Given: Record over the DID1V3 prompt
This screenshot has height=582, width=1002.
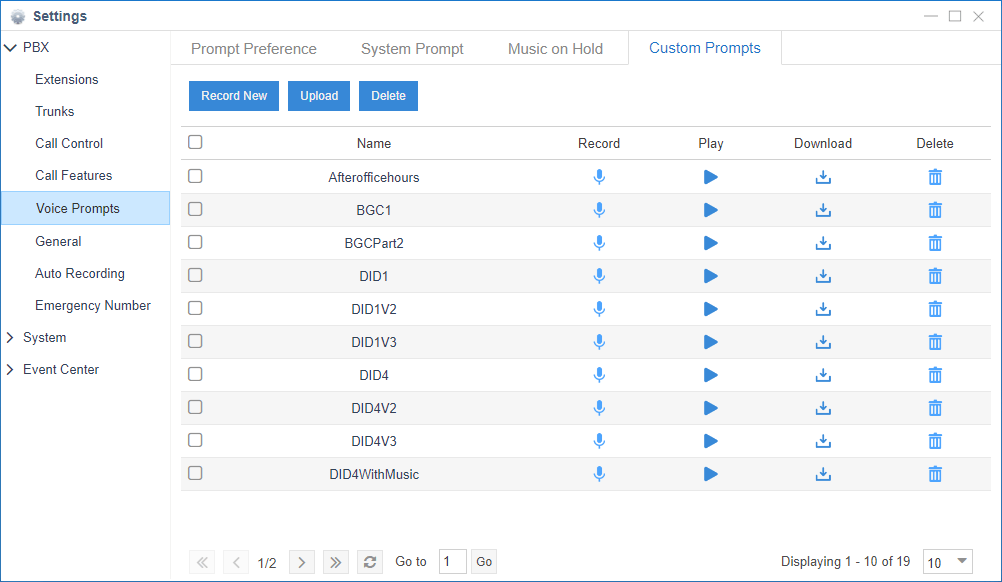Looking at the screenshot, I should tap(599, 342).
